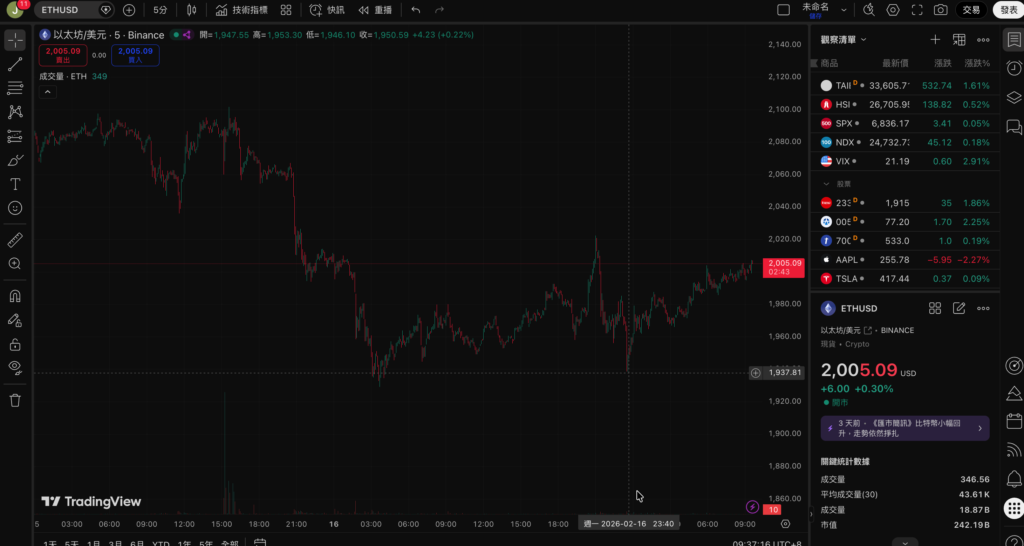Take a chart snapshot with camera icon
This screenshot has width=1024, height=546.
[x=940, y=10]
